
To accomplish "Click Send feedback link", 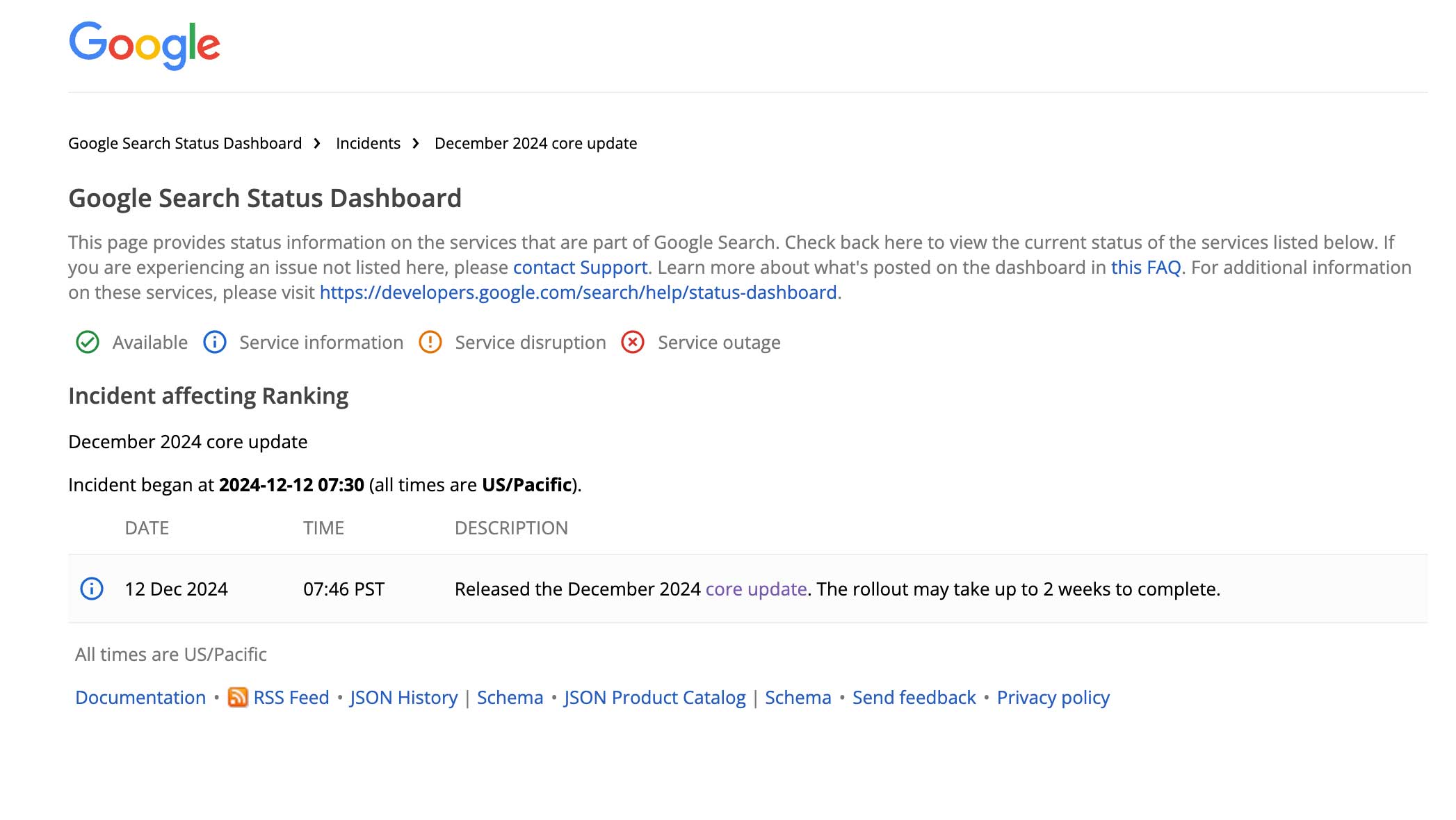I will point(914,698).
